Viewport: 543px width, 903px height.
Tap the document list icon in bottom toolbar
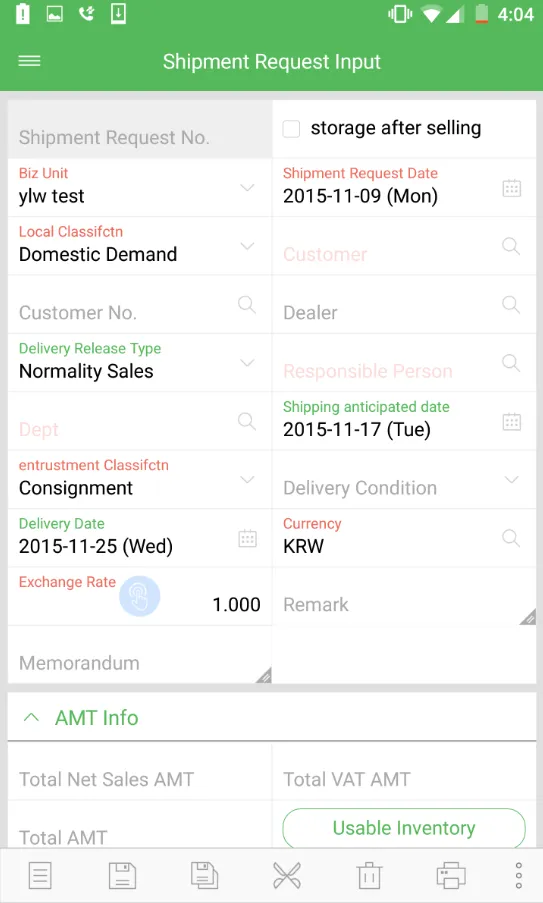pyautogui.click(x=40, y=876)
